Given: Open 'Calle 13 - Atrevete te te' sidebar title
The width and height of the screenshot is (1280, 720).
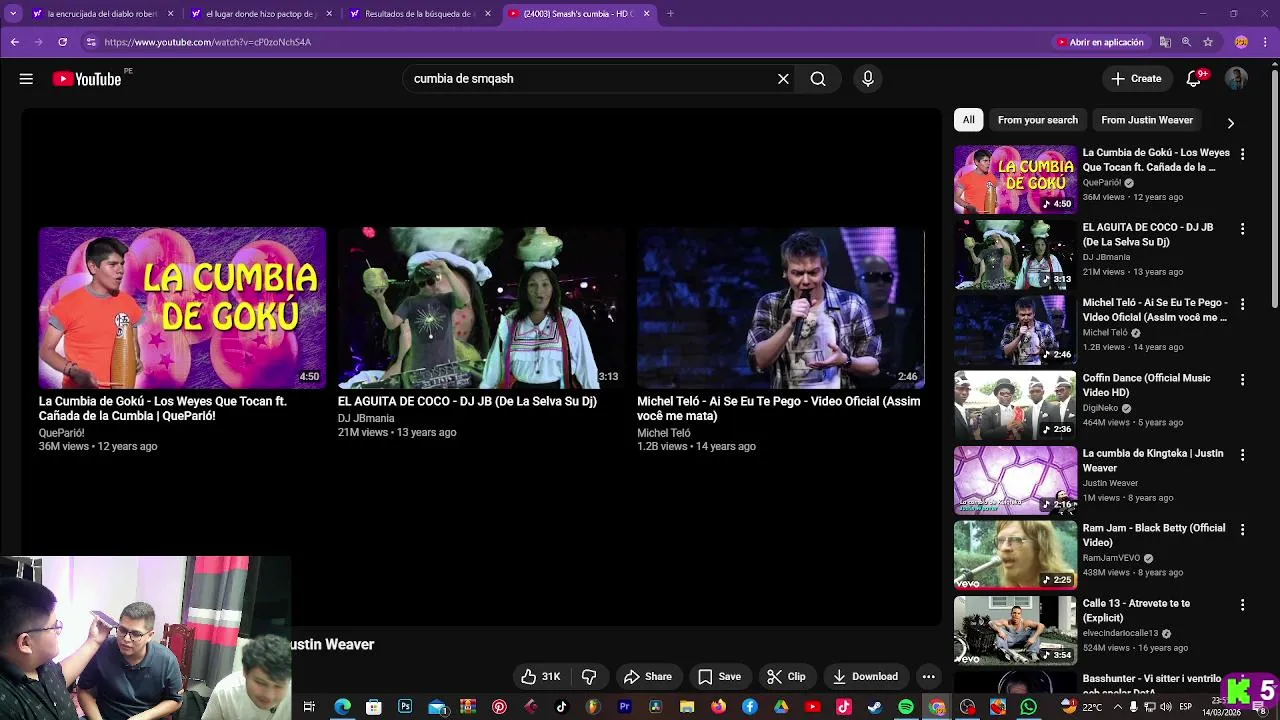Looking at the screenshot, I should (x=1137, y=610).
